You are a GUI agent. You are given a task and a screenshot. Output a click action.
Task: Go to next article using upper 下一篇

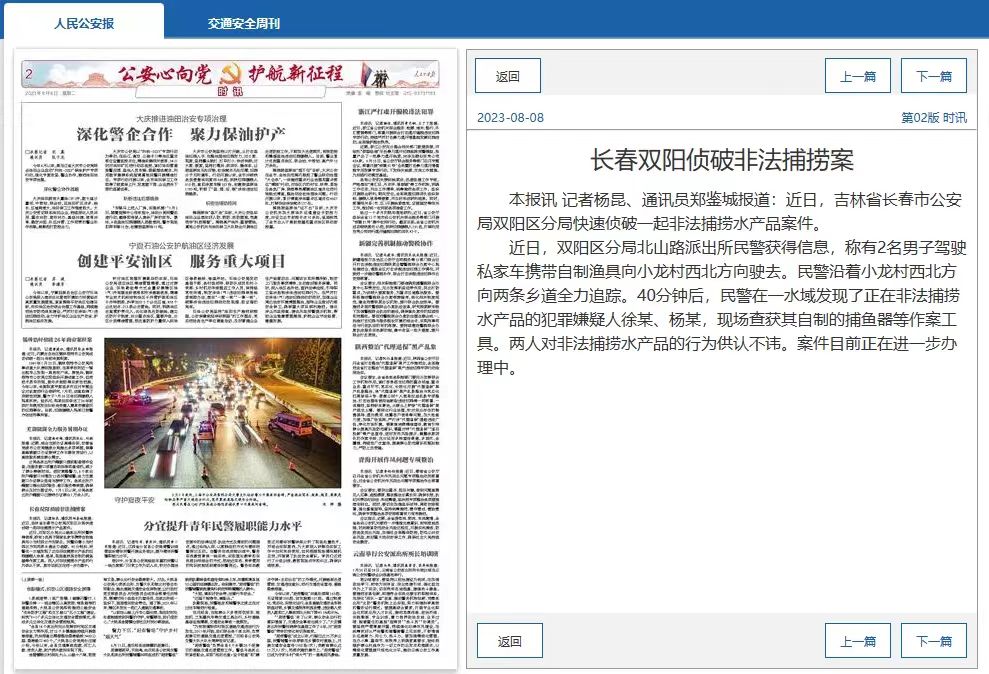click(933, 76)
